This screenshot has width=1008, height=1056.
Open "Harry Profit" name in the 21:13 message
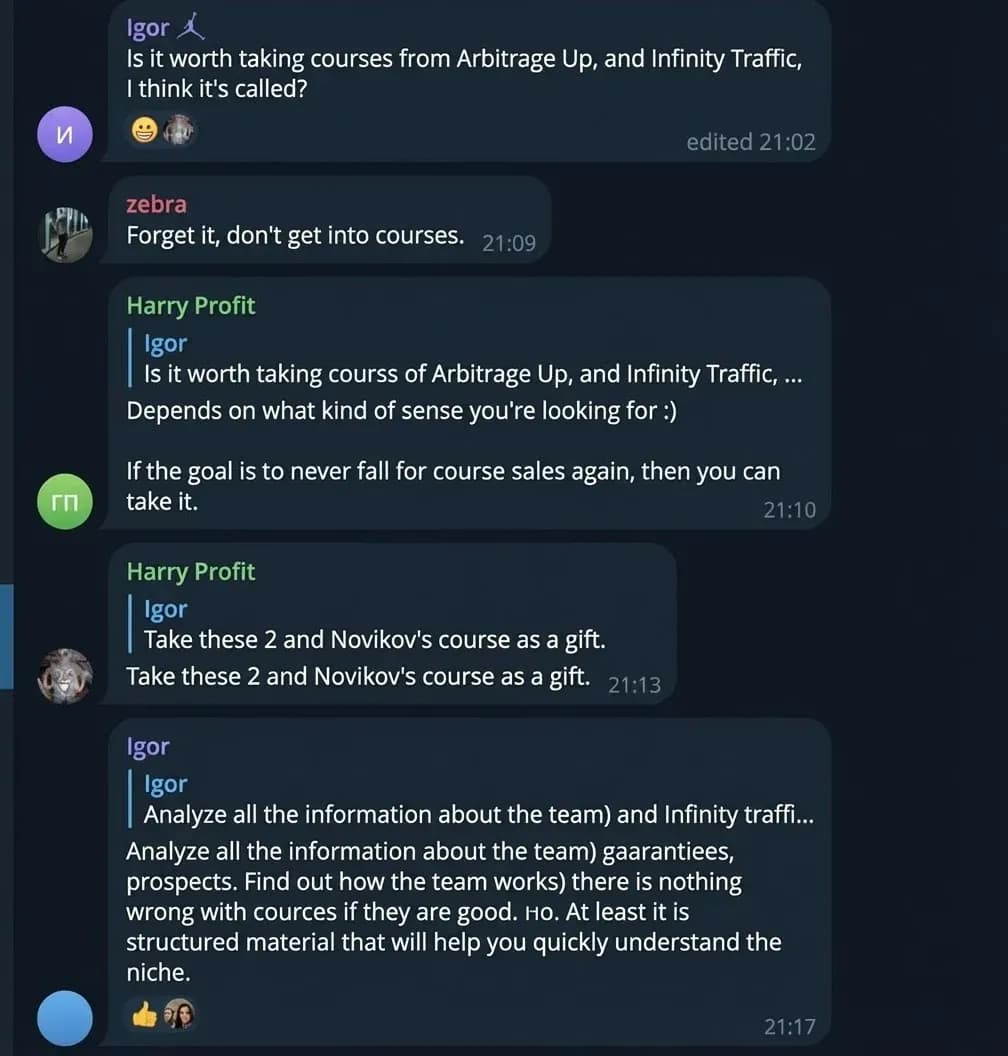[x=190, y=571]
